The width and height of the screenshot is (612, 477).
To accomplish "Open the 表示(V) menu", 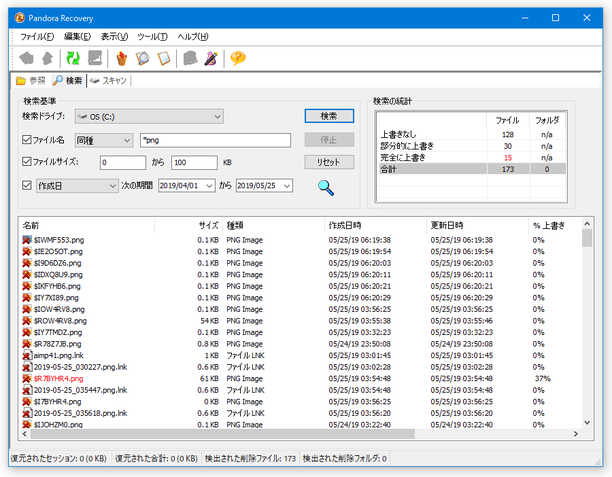I will click(114, 37).
